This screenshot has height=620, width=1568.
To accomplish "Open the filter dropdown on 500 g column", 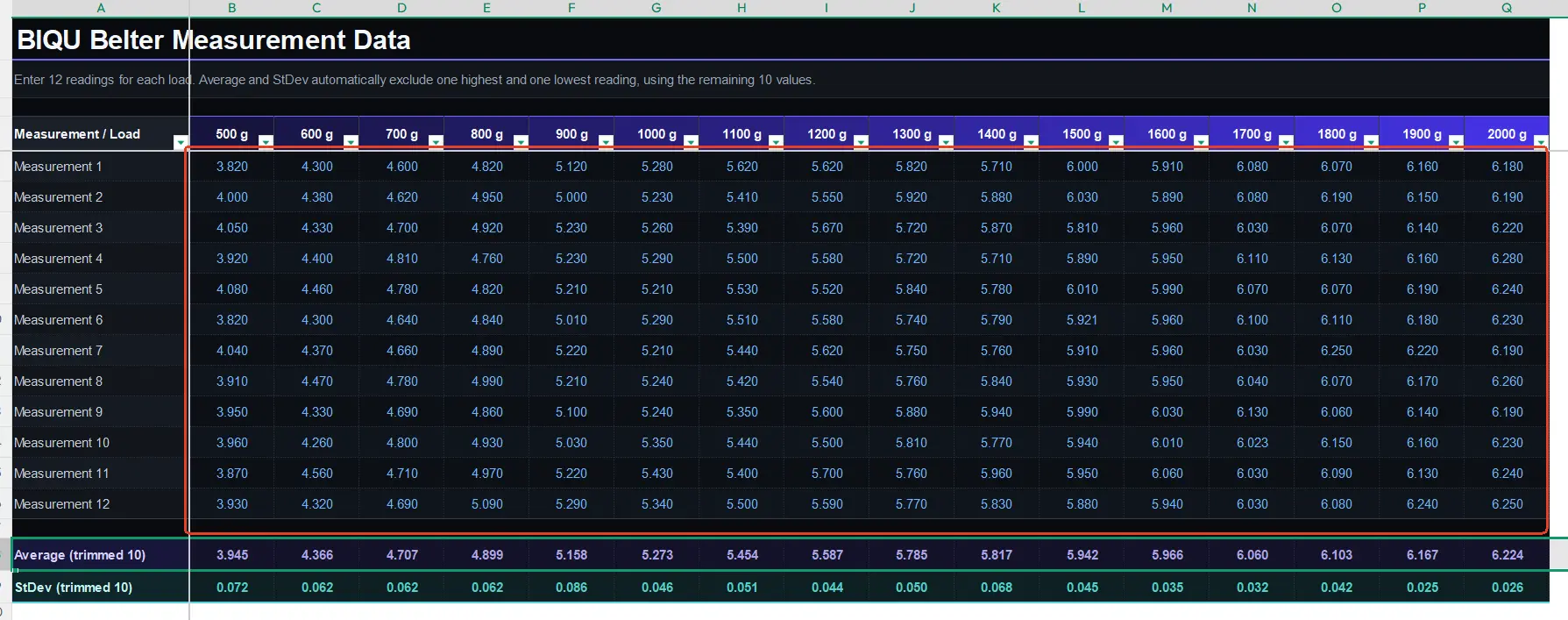I will (266, 141).
